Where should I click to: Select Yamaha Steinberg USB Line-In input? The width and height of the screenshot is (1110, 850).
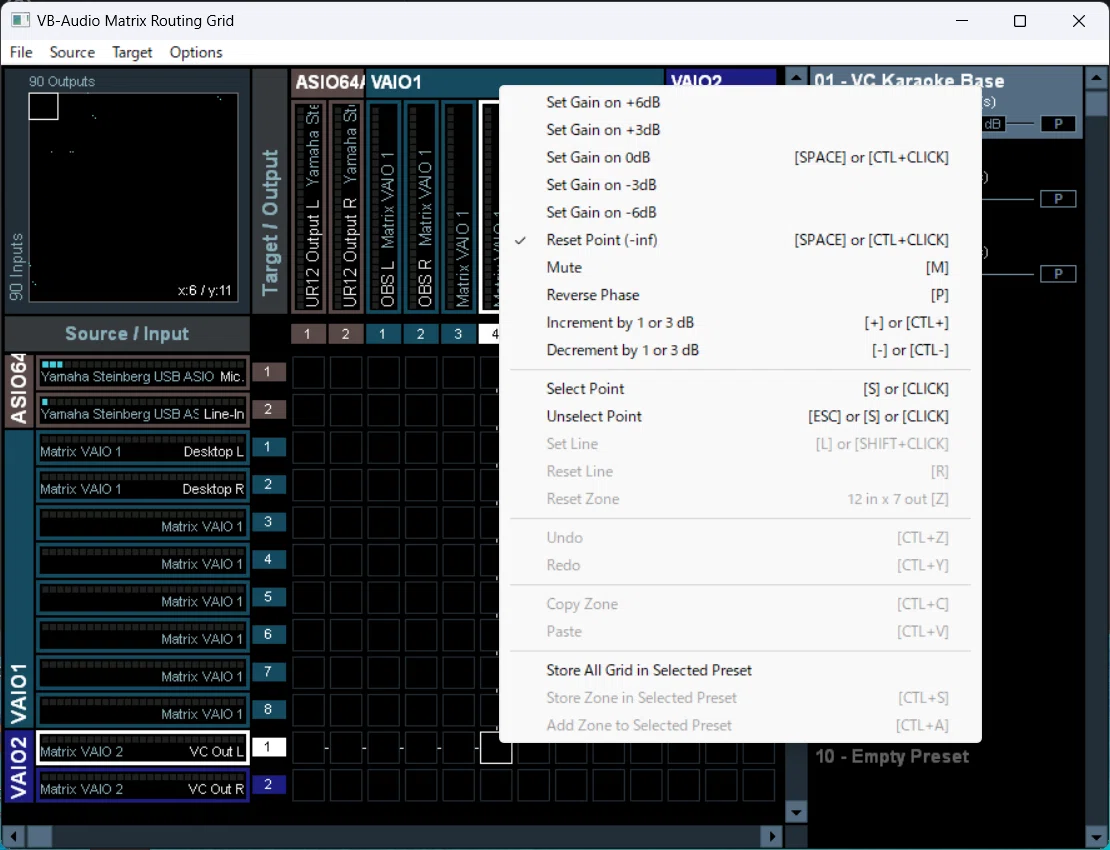142,410
